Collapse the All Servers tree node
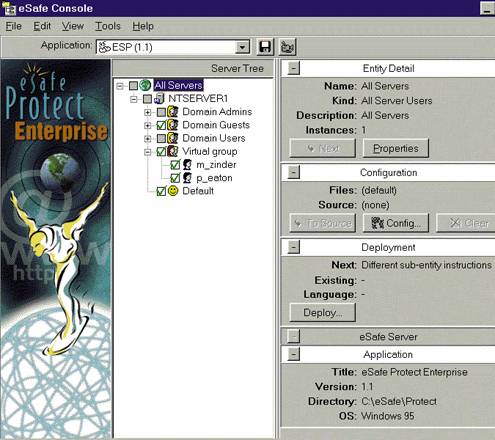The height and width of the screenshot is (440, 495). 120,86
